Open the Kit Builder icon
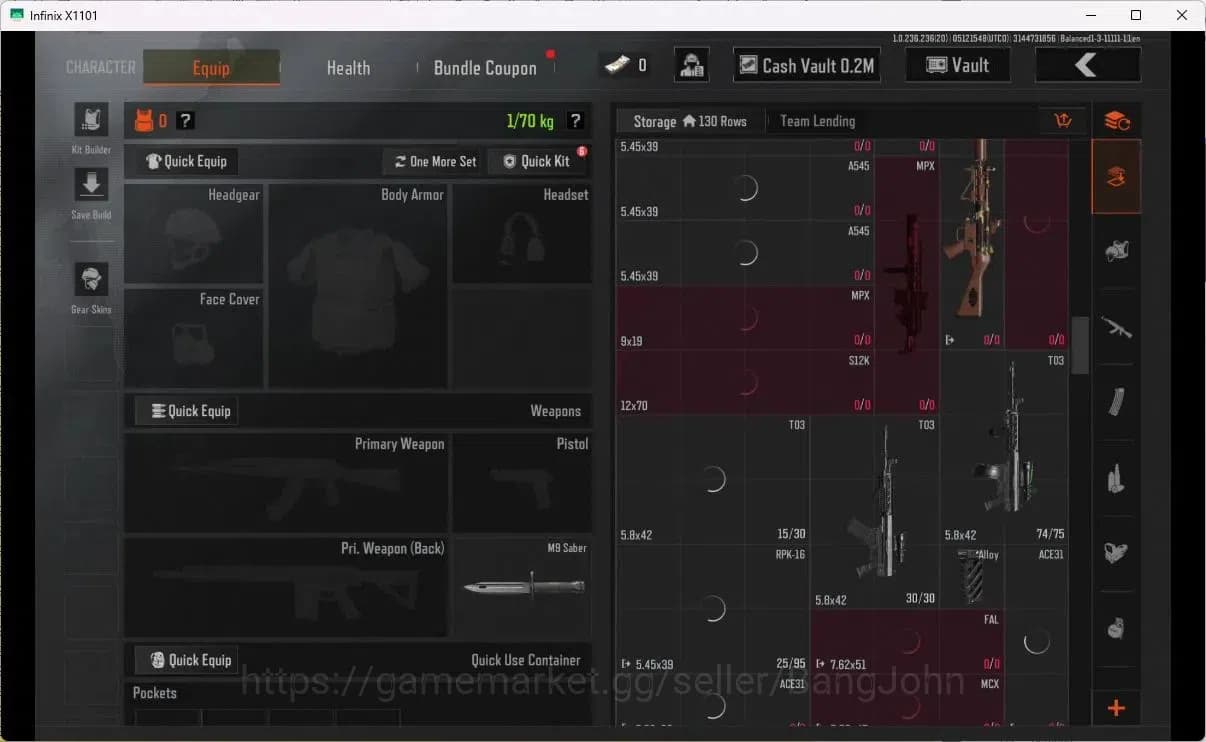 click(91, 120)
